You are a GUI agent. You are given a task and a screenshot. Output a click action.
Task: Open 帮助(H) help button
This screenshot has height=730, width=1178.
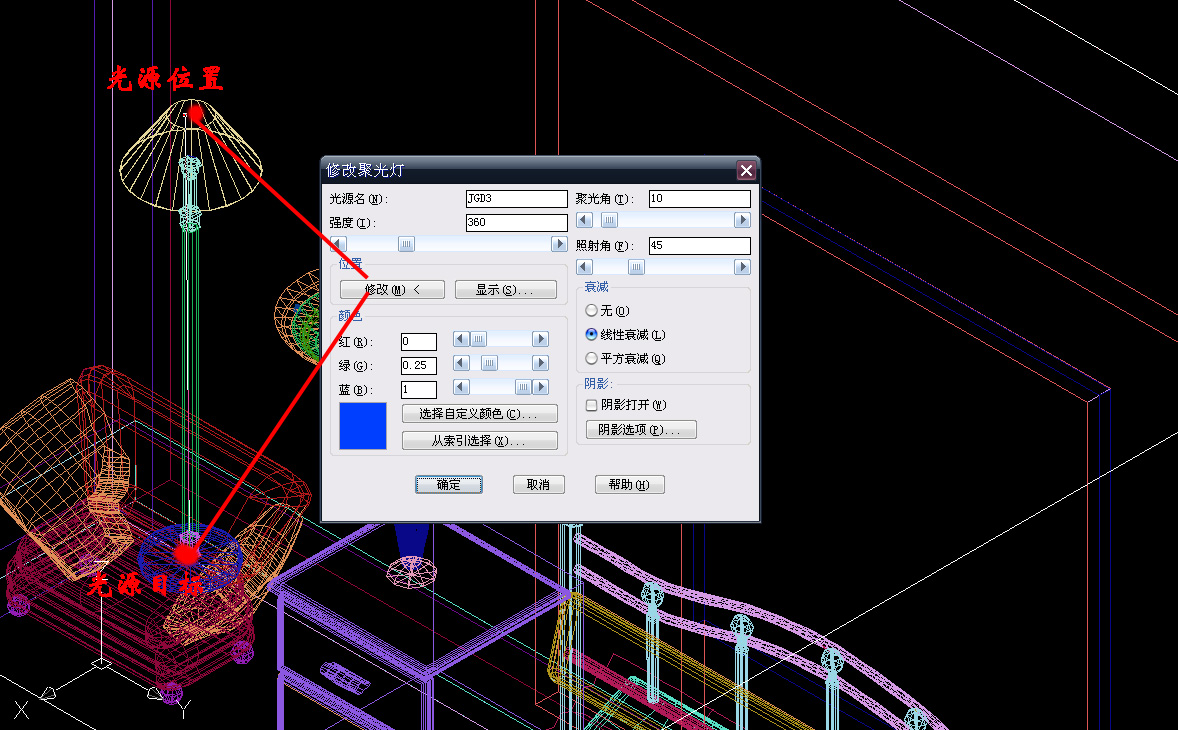click(x=630, y=485)
